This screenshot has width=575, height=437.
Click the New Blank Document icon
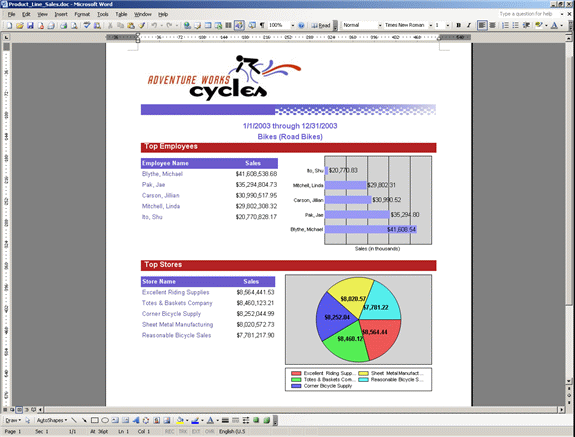click(x=9, y=25)
